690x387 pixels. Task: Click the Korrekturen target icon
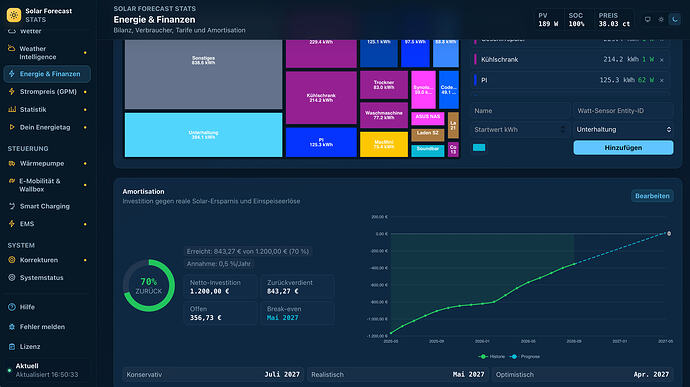[x=12, y=260]
